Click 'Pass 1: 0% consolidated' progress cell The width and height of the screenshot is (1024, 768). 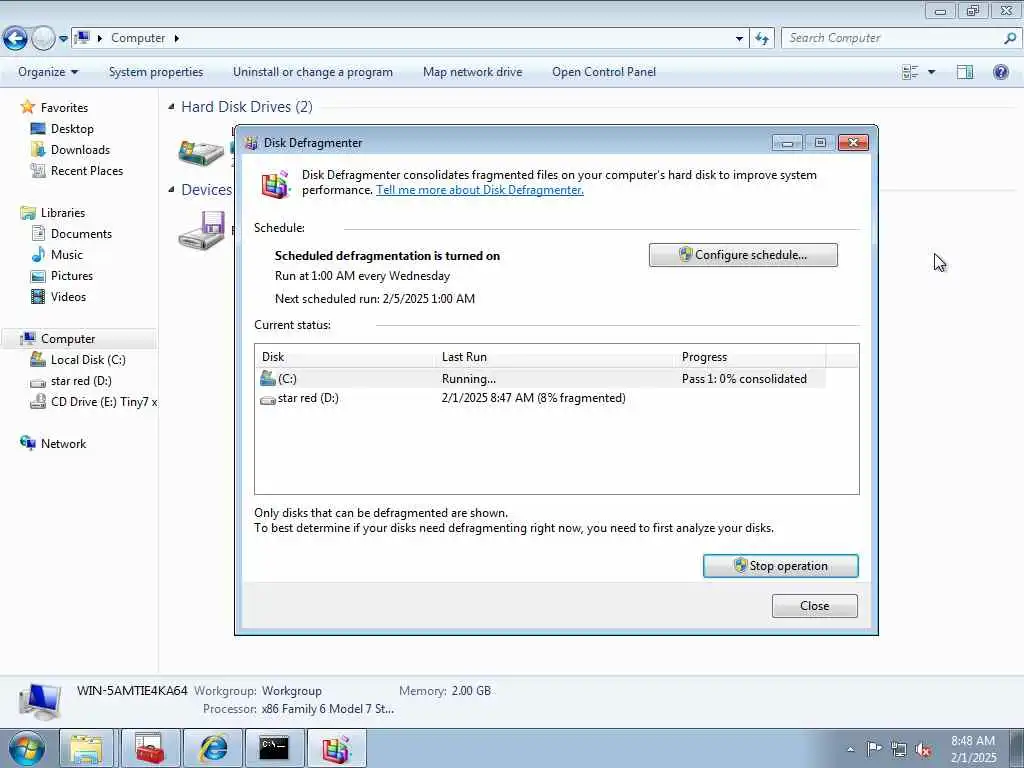pos(744,379)
